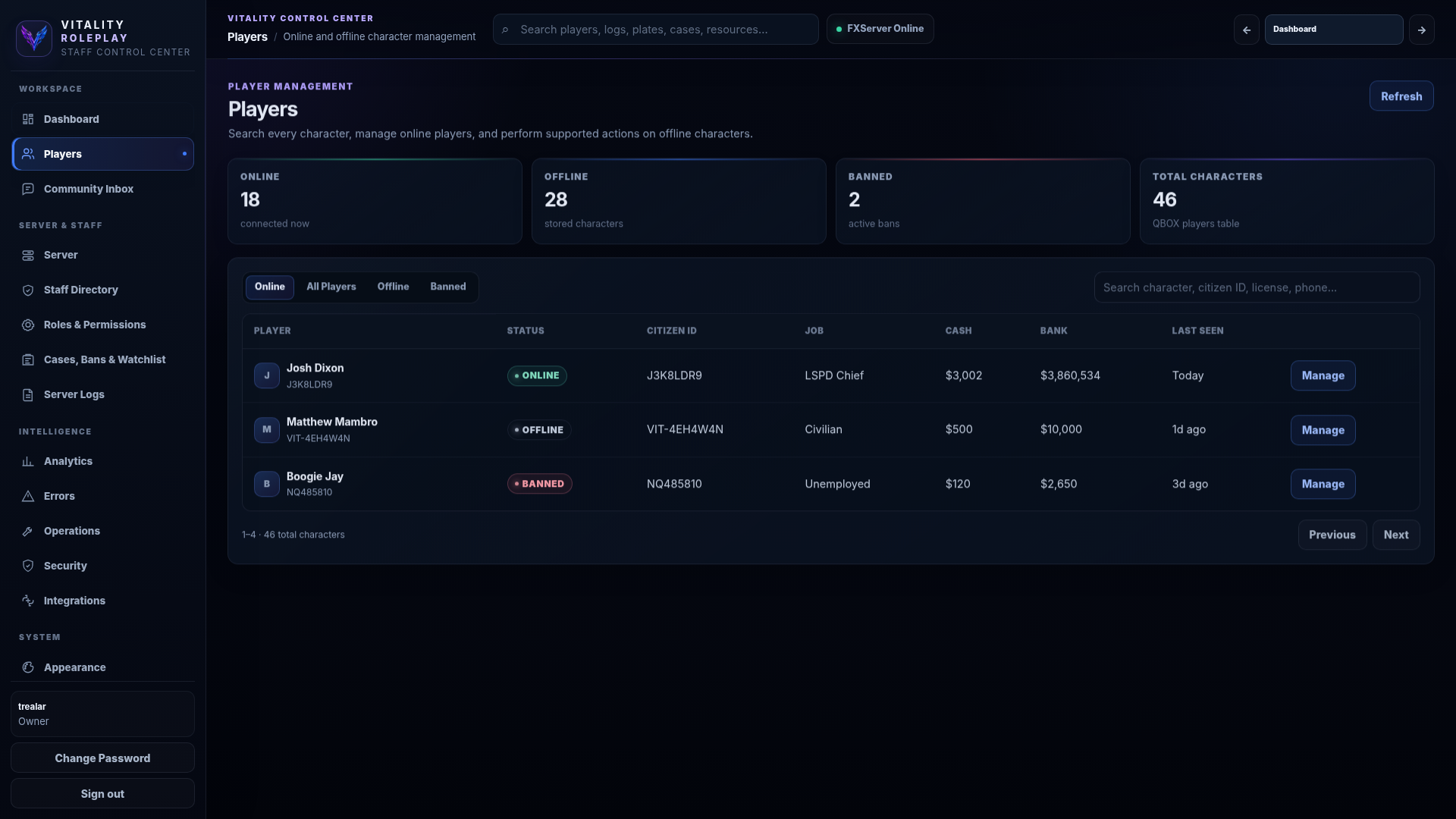Click the Server sidebar icon

pyautogui.click(x=28, y=255)
